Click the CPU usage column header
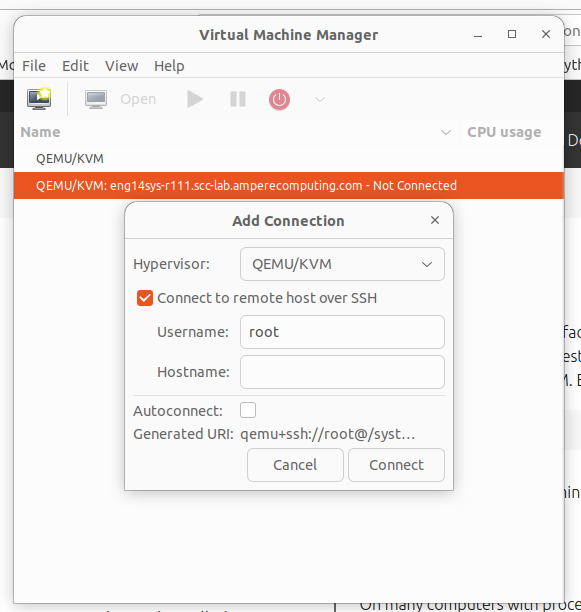This screenshot has height=612, width=581. pos(504,132)
